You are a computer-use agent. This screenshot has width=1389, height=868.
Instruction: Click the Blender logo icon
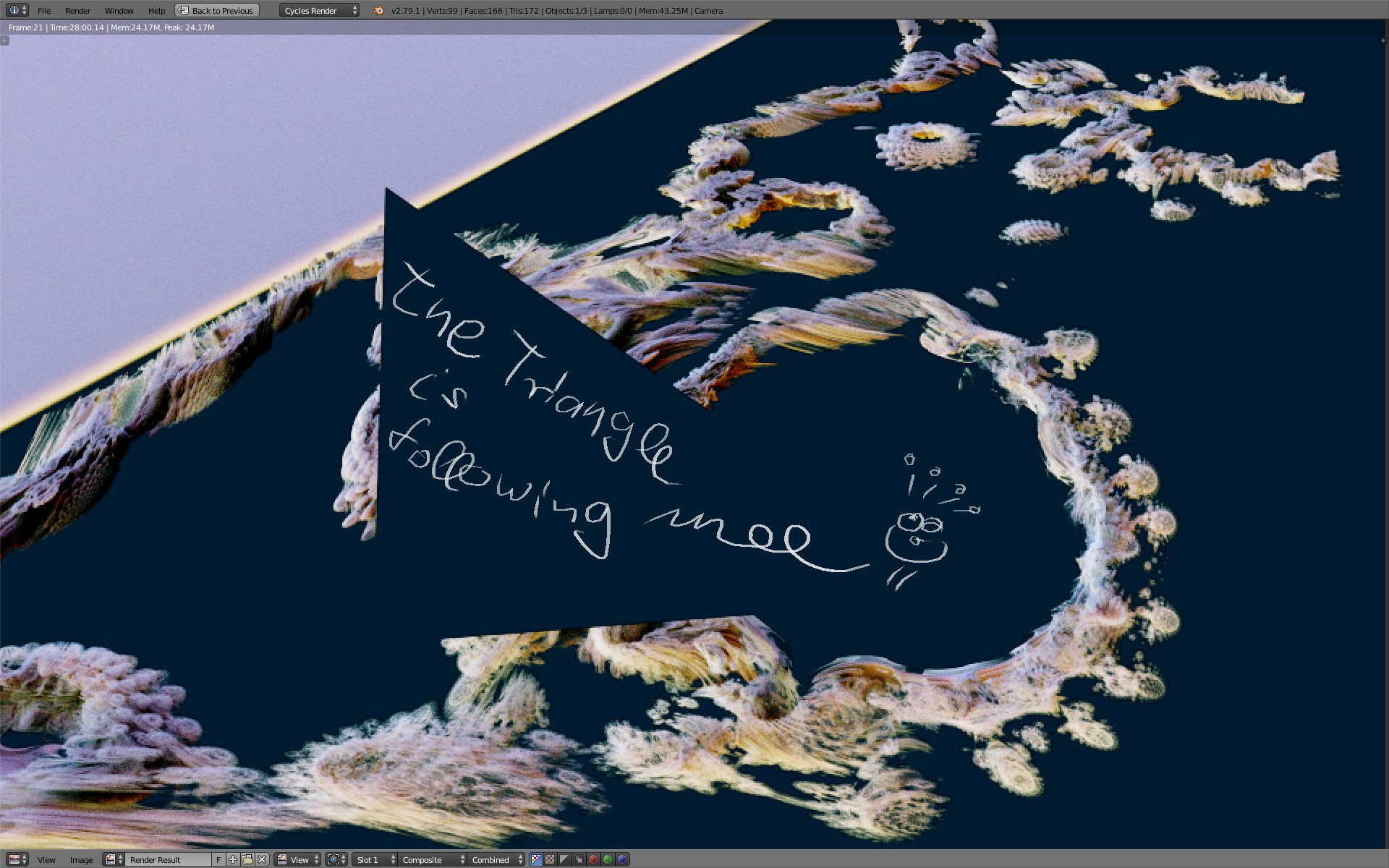[x=378, y=10]
